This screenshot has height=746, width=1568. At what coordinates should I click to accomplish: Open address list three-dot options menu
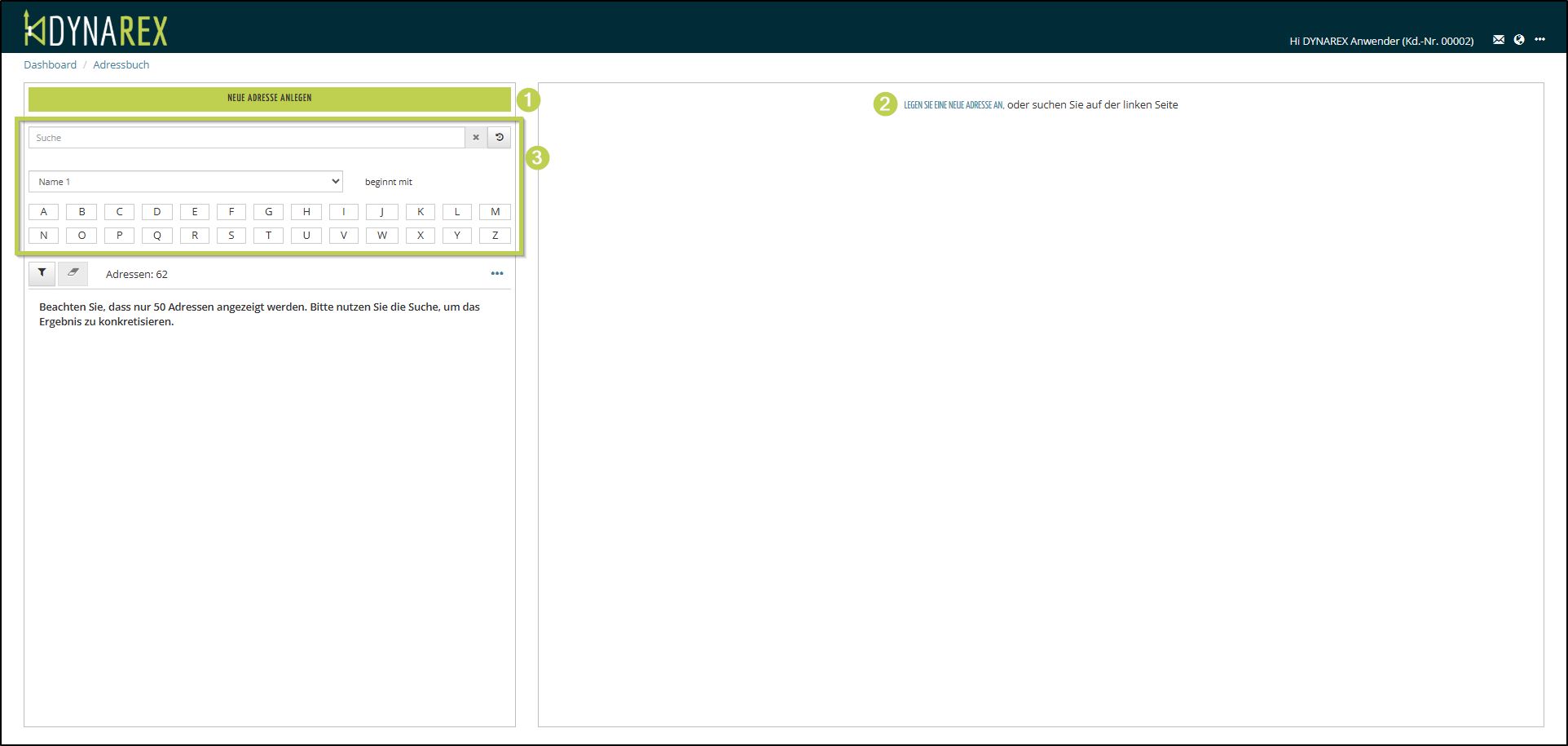click(497, 274)
